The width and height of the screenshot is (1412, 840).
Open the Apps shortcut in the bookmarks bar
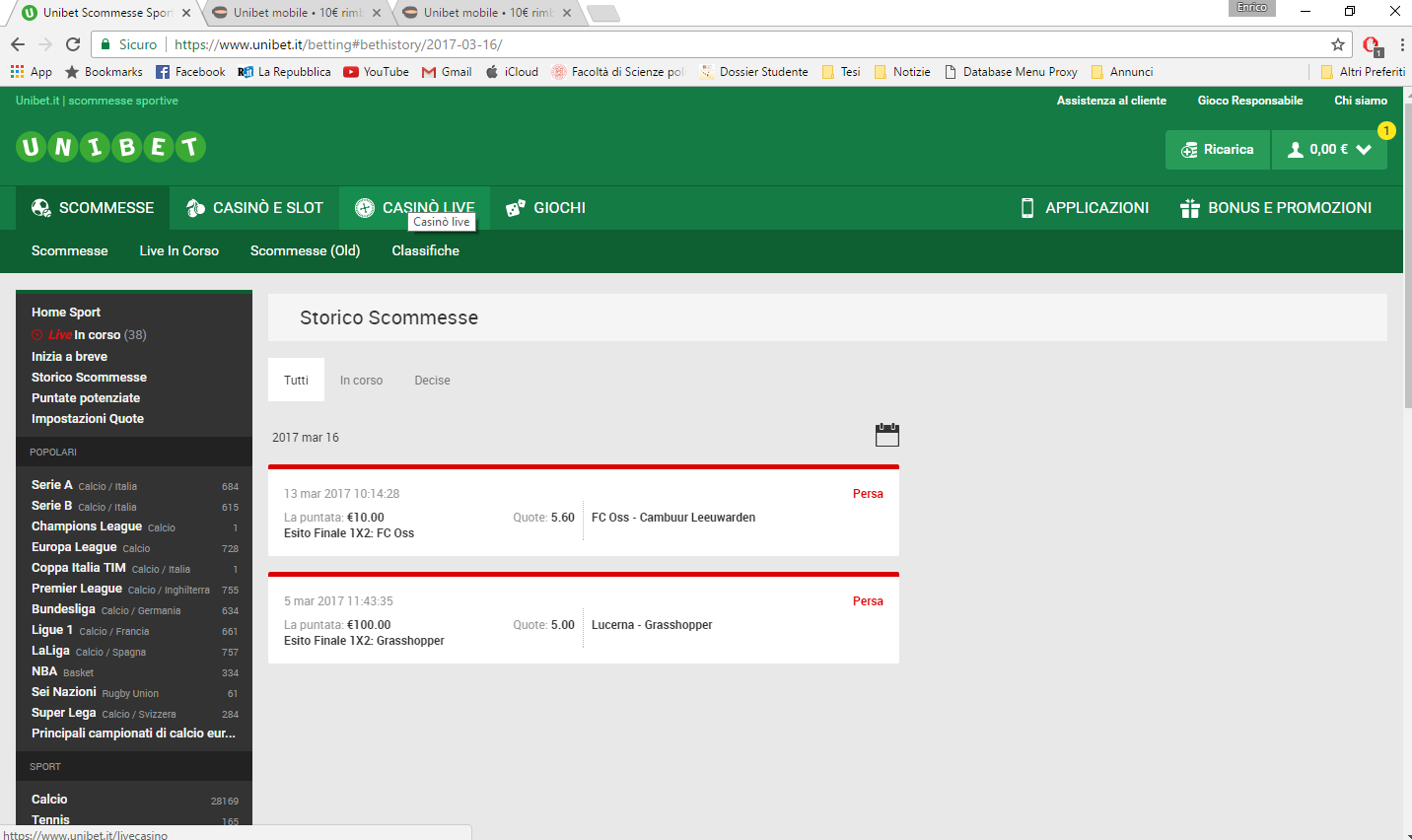pos(31,72)
